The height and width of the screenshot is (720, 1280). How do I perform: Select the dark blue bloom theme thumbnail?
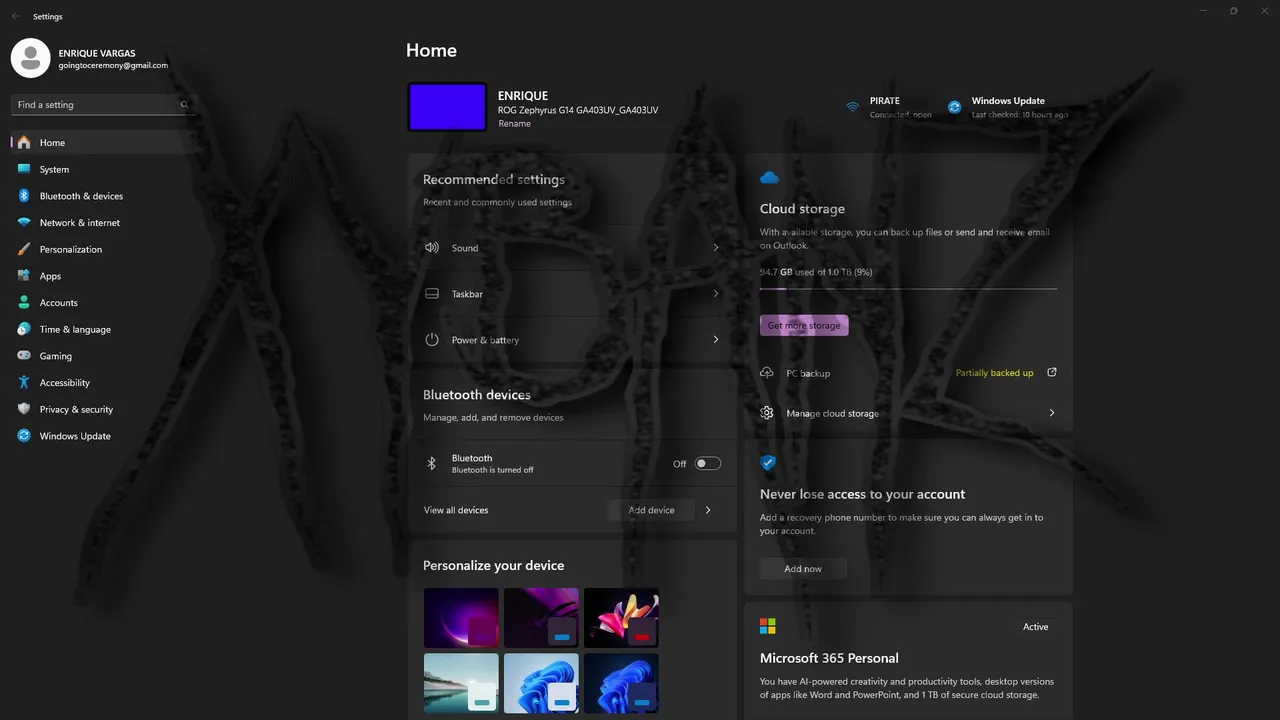tap(621, 684)
